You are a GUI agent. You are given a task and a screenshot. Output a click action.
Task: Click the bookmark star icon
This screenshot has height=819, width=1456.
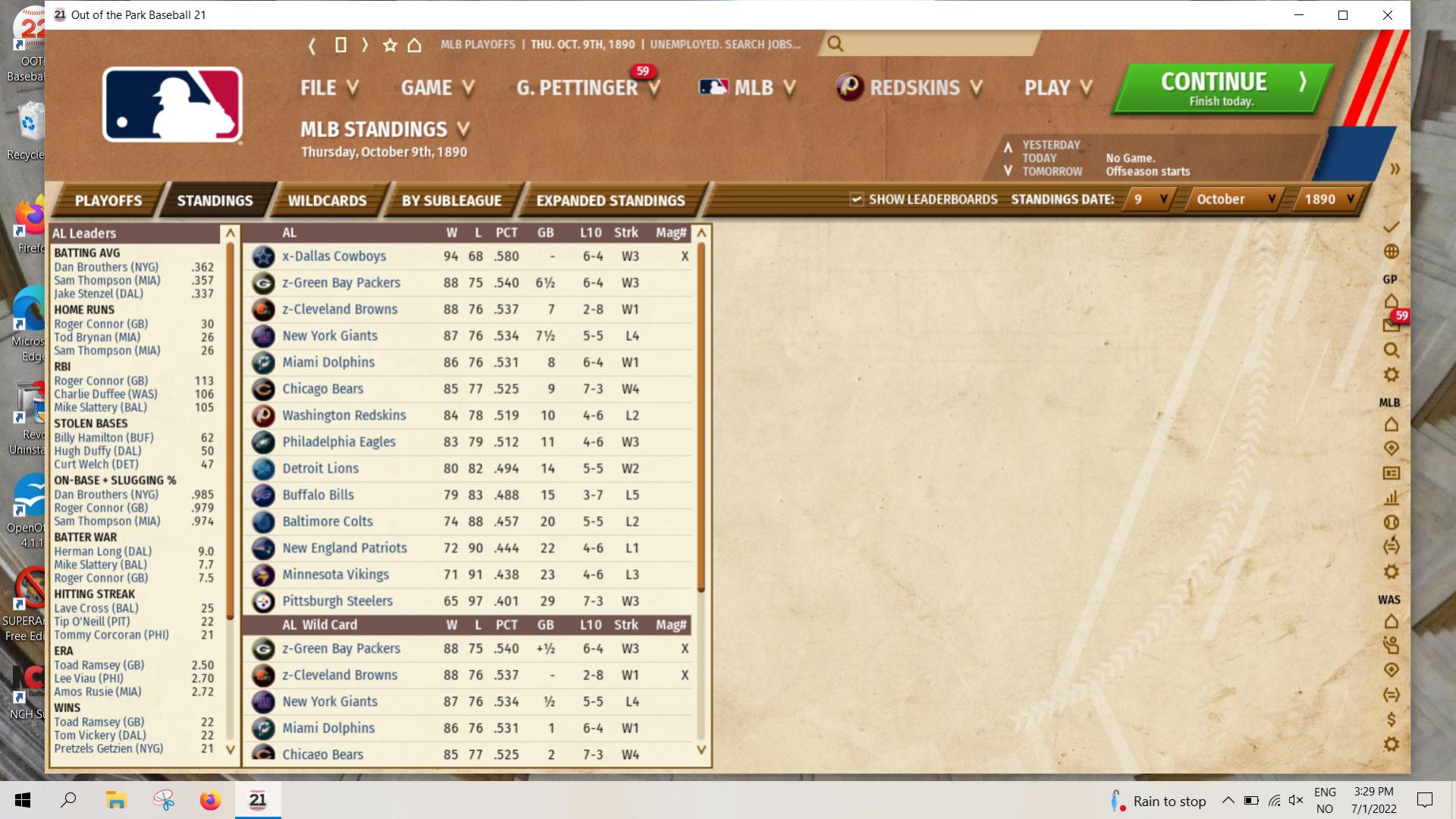[x=390, y=45]
